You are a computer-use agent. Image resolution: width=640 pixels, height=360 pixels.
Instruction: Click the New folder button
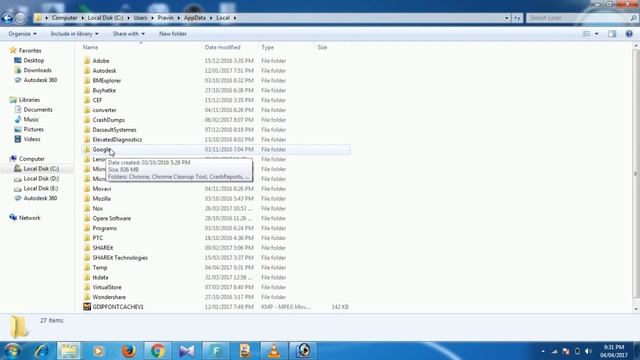tap(173, 34)
